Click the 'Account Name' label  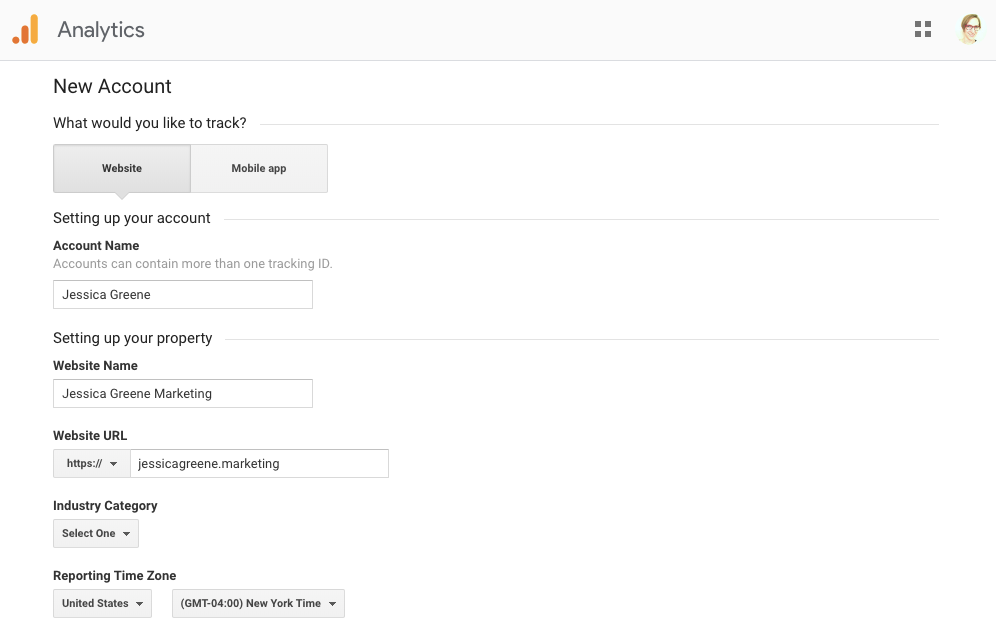[x=96, y=246]
